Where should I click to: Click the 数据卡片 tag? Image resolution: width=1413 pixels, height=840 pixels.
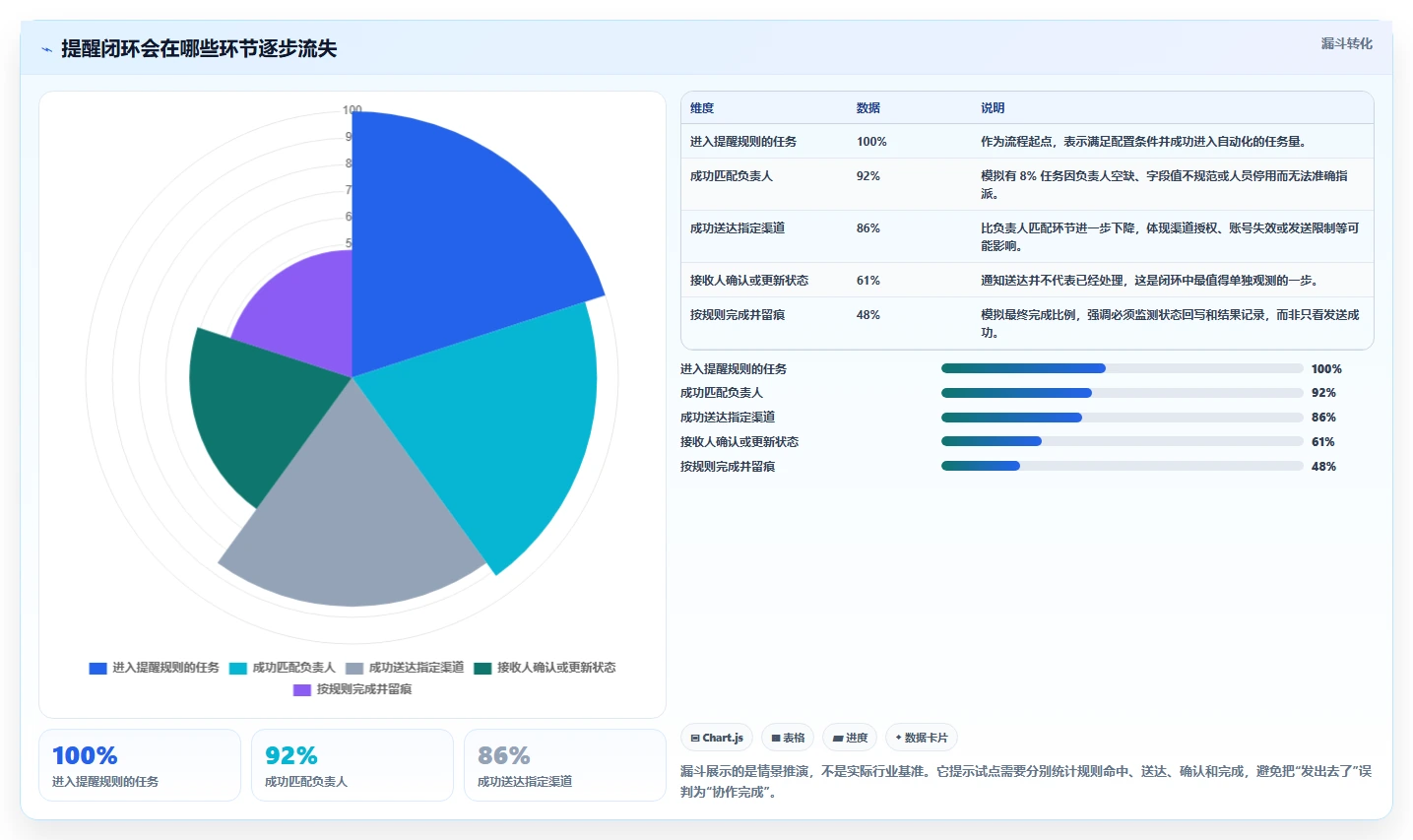[922, 738]
